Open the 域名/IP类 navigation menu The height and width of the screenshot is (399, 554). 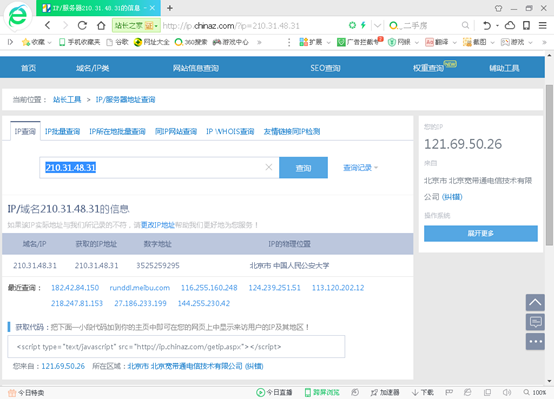(93, 68)
